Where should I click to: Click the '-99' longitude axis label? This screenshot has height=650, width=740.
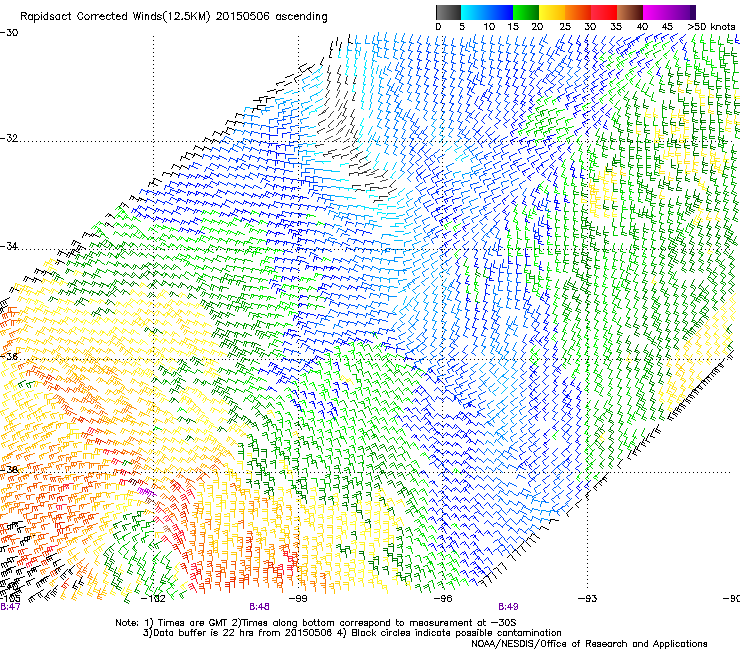coord(298,599)
